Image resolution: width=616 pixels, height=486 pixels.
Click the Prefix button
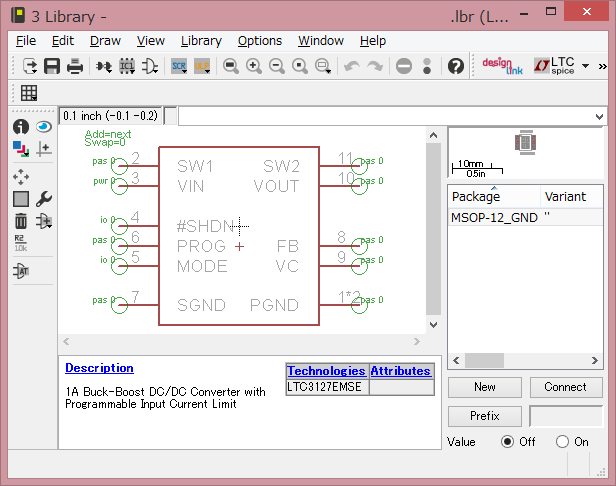[x=485, y=416]
